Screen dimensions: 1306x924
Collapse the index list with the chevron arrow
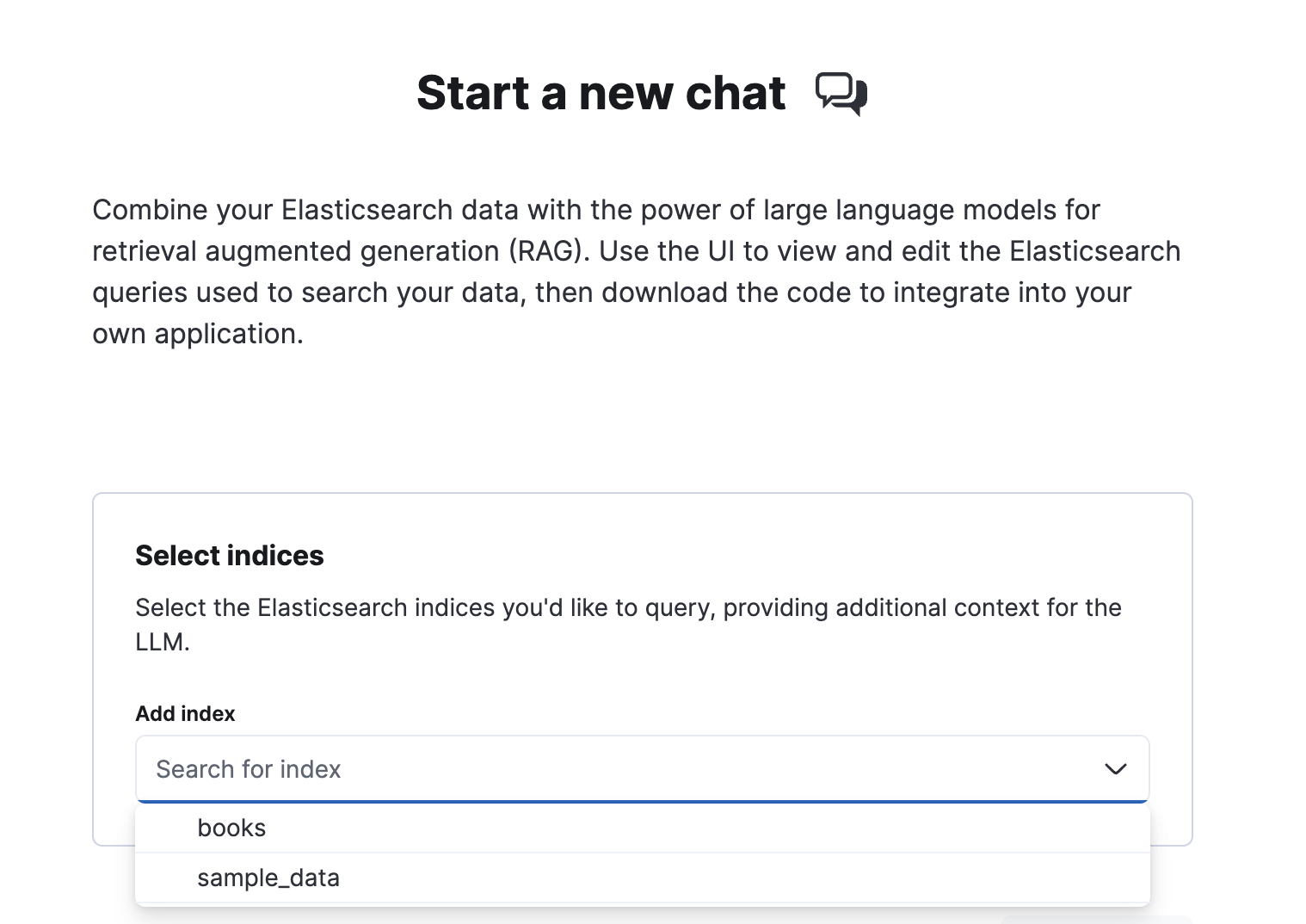1115,769
